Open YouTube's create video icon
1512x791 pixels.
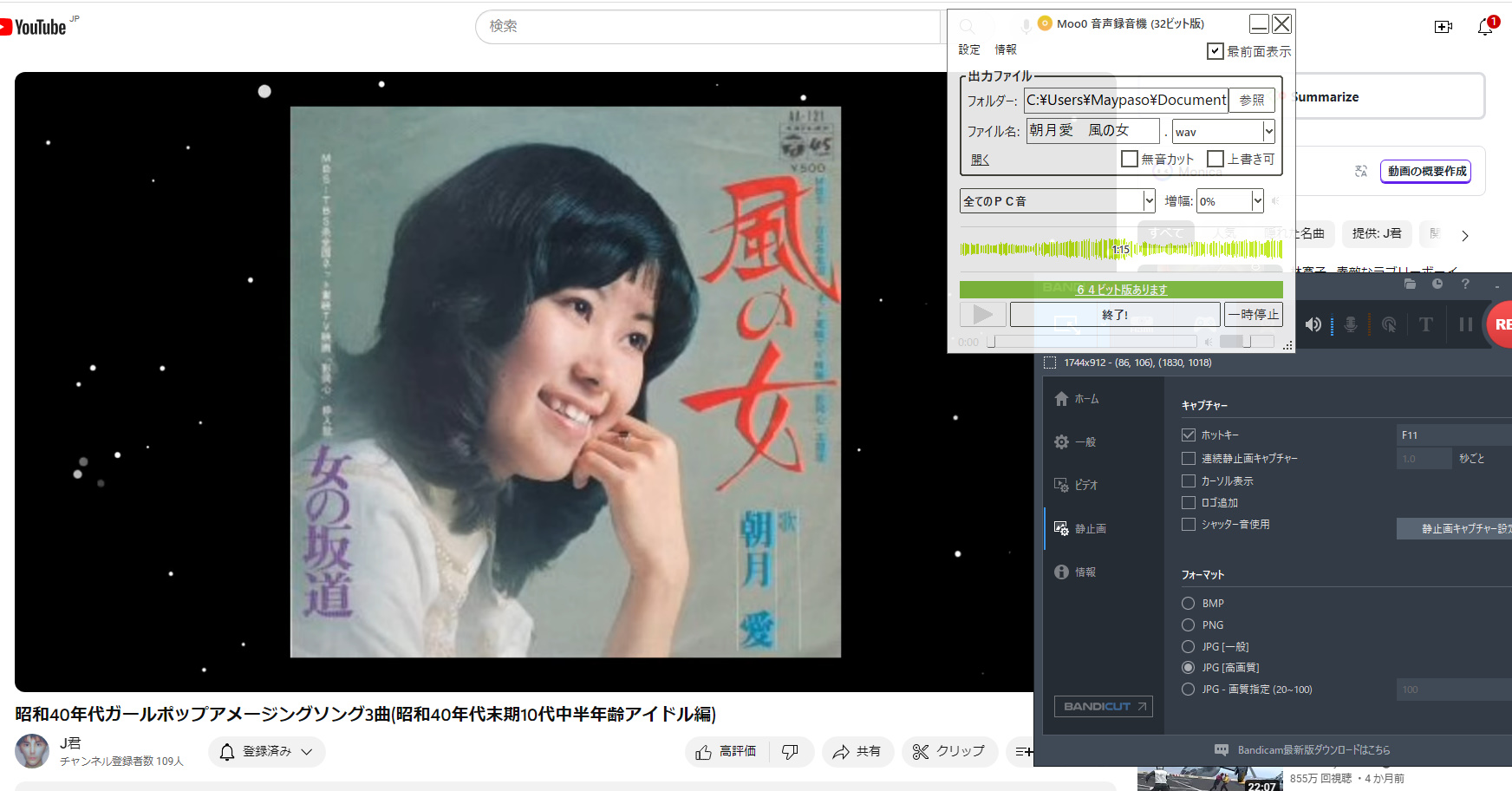tap(1444, 27)
